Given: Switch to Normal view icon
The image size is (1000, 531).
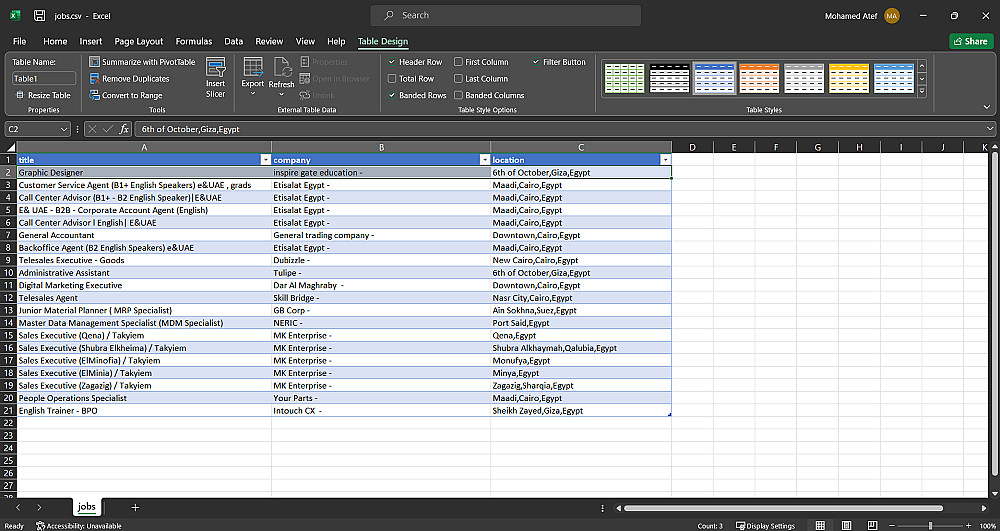Looking at the screenshot, I should 821,525.
